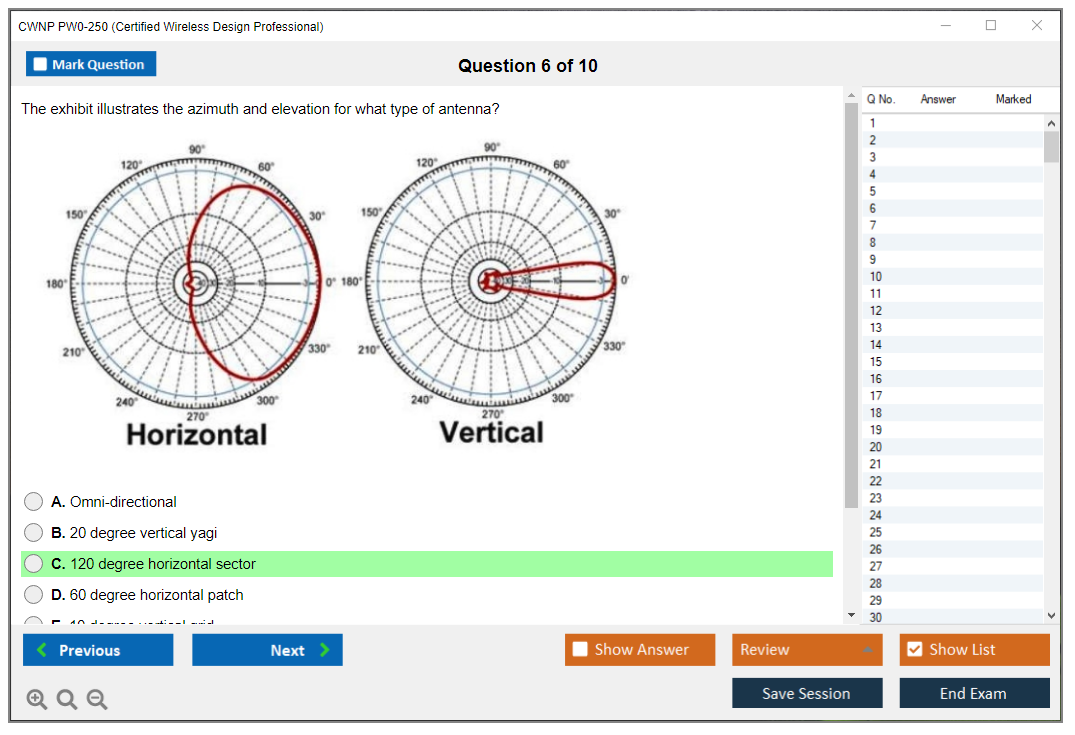Go to the Next question
The height and width of the screenshot is (735, 1075).
(x=267, y=650)
